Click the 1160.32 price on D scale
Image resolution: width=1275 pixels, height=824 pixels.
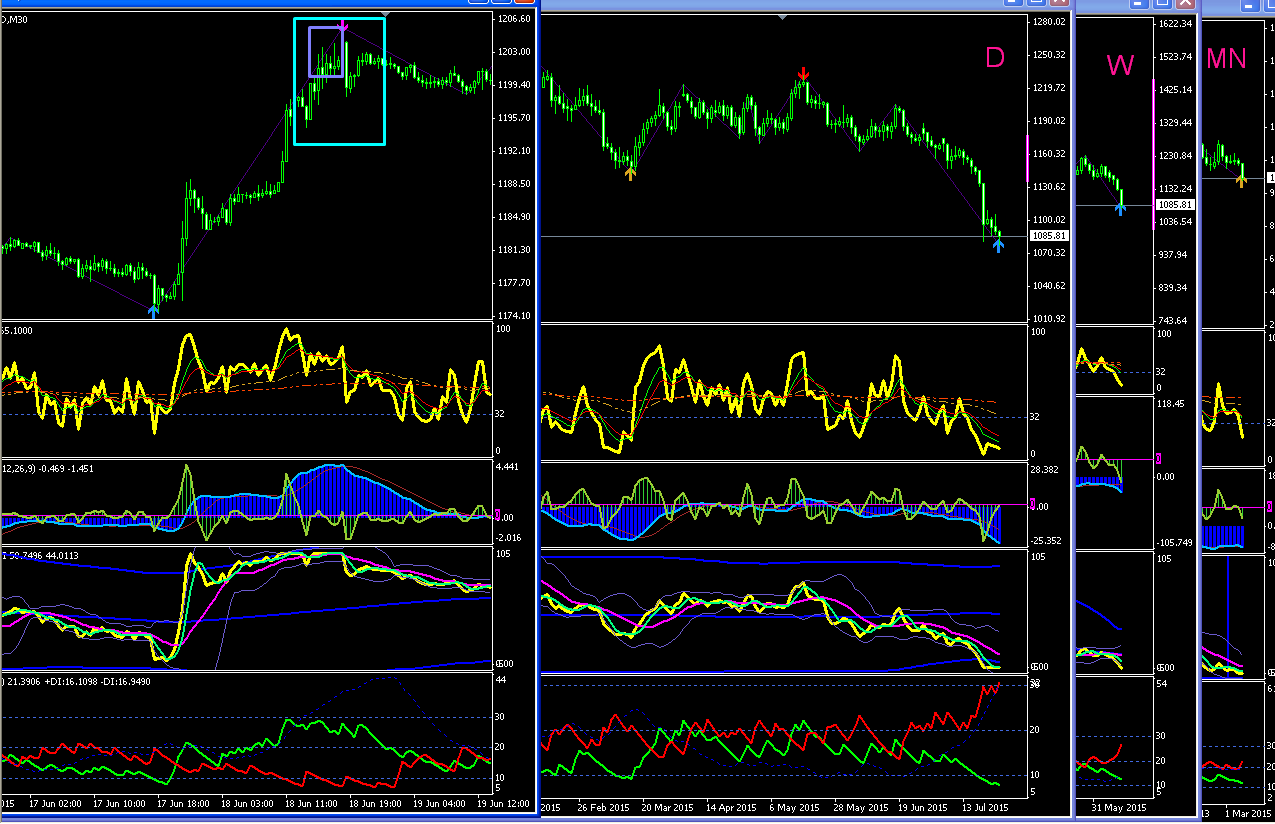pyautogui.click(x=1048, y=154)
